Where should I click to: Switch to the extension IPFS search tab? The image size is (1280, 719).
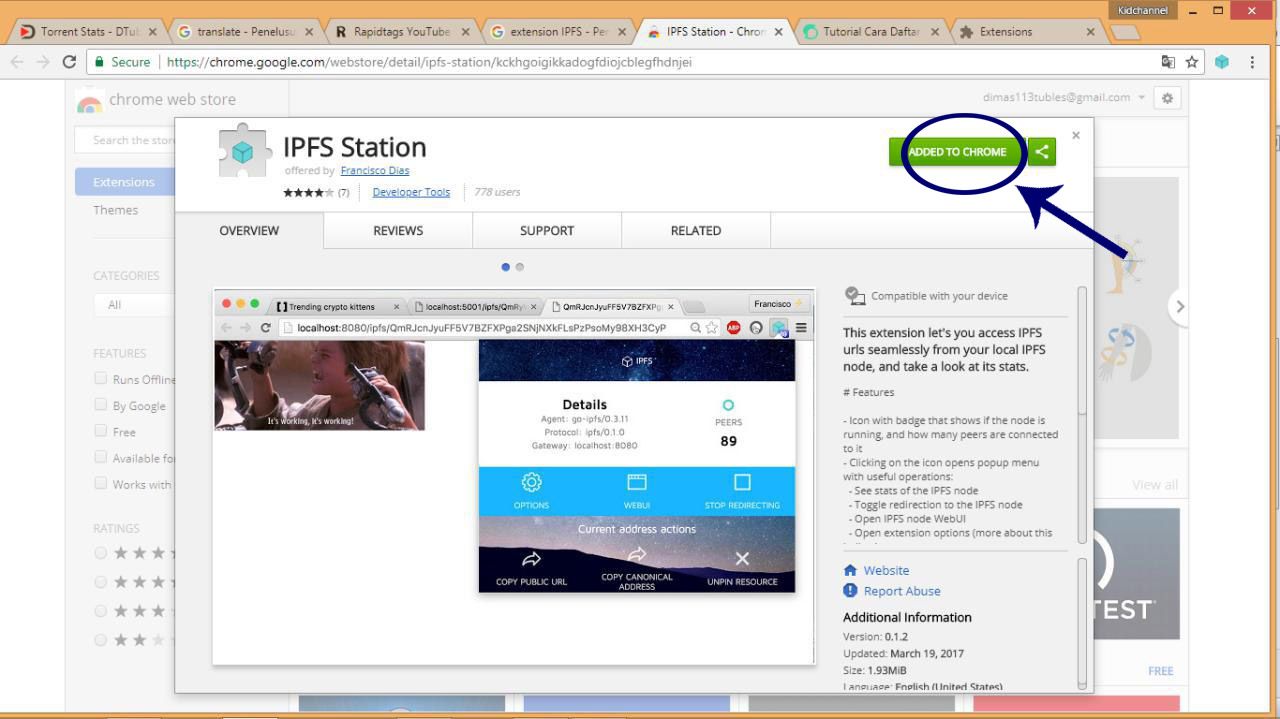pyautogui.click(x=557, y=32)
